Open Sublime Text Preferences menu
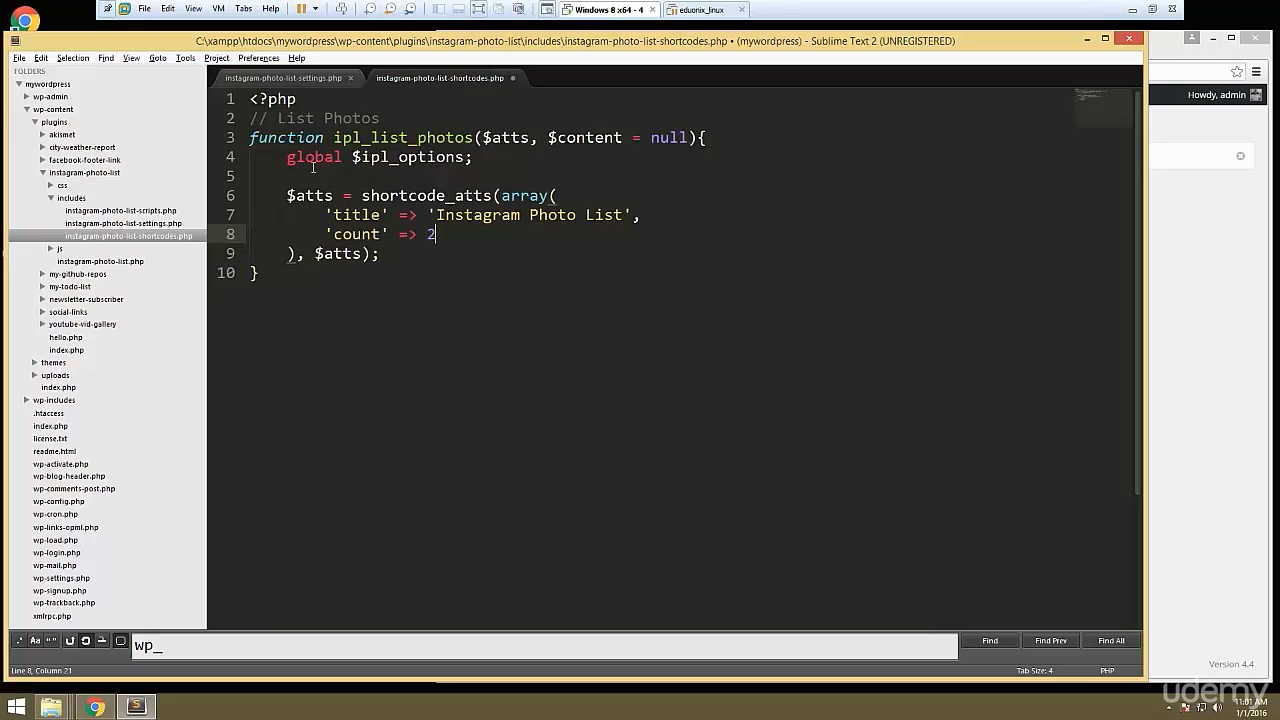 pyautogui.click(x=258, y=58)
